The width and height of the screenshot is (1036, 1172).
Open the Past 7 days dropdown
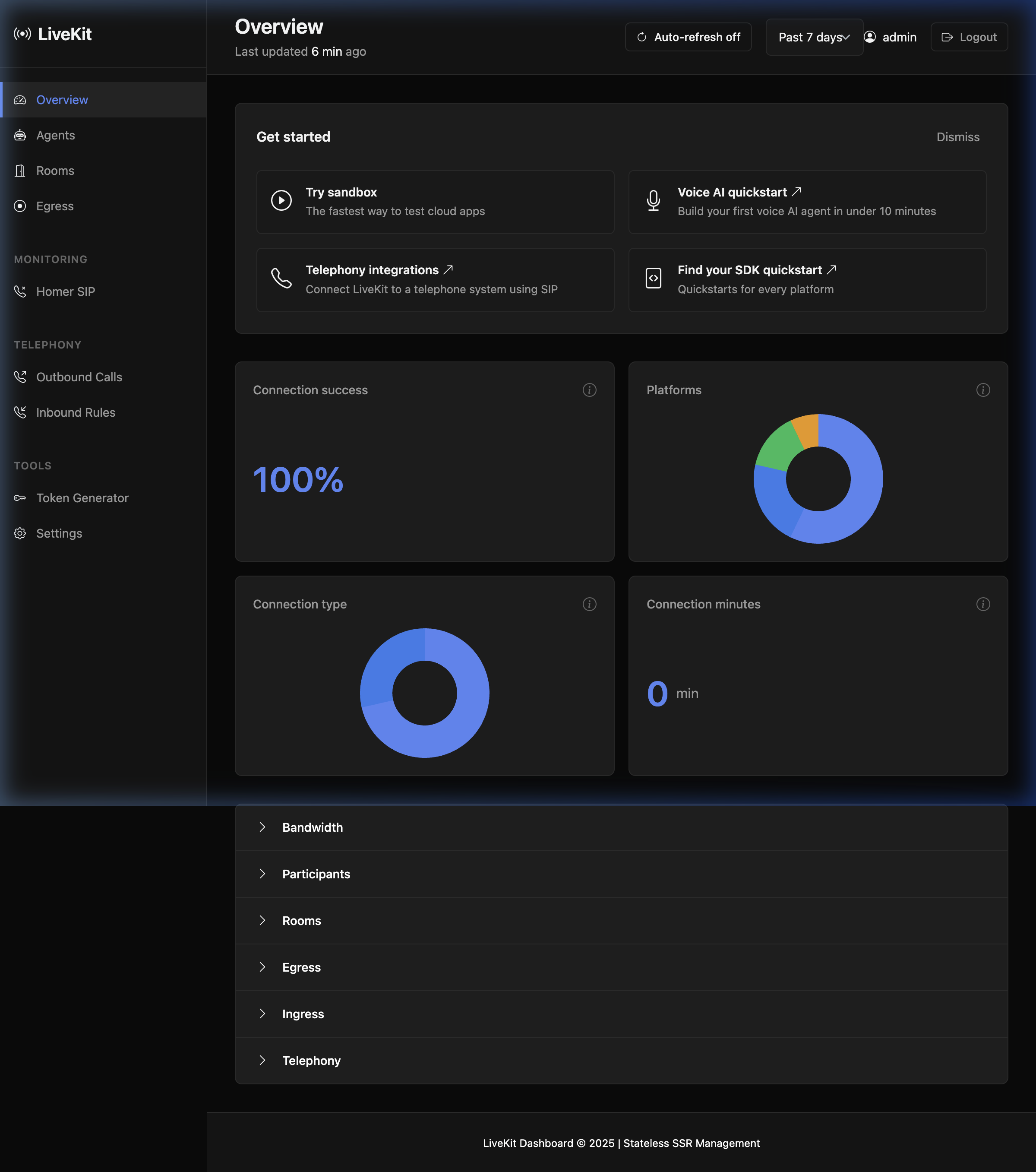pyautogui.click(x=814, y=37)
